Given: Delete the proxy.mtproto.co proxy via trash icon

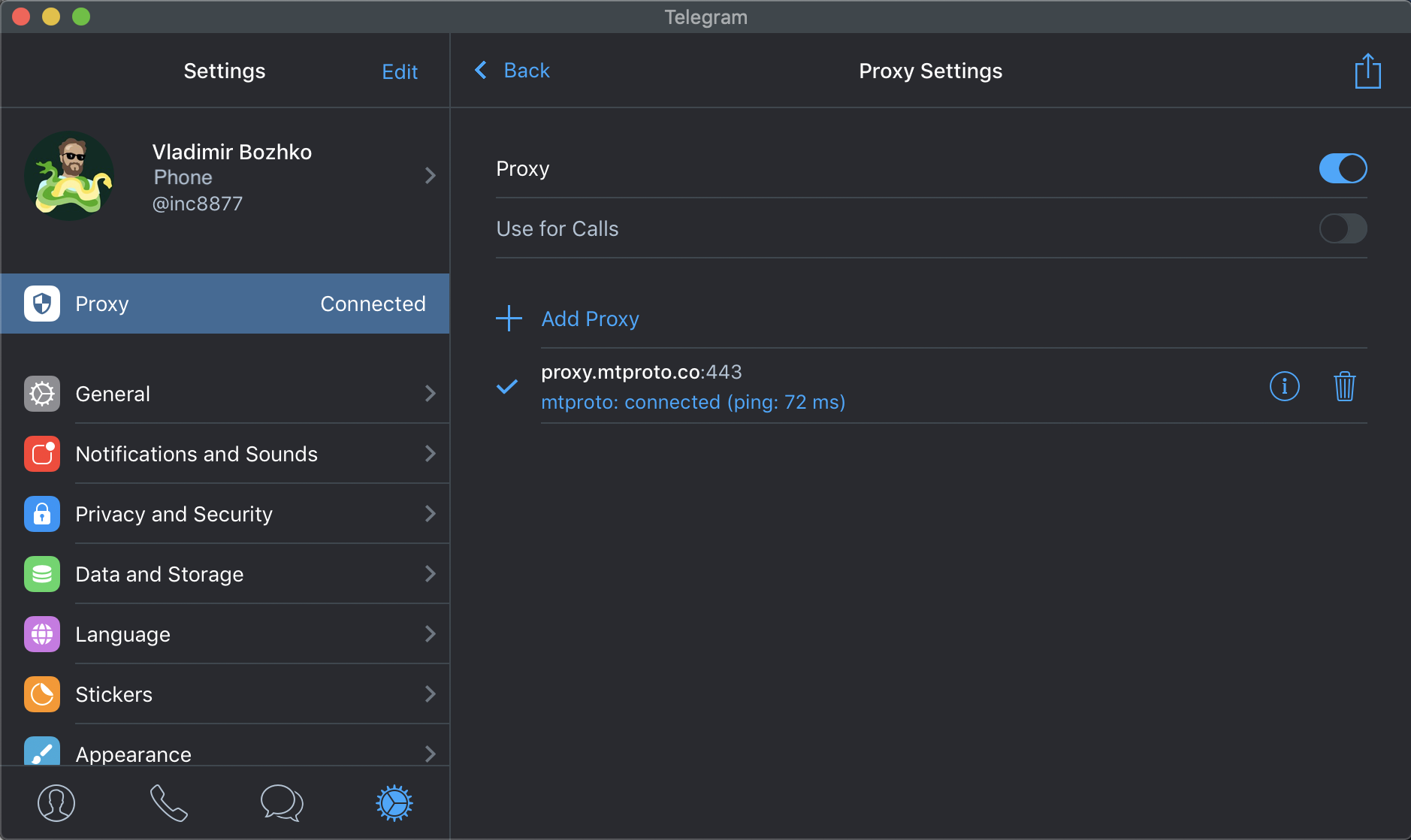Looking at the screenshot, I should (x=1344, y=386).
